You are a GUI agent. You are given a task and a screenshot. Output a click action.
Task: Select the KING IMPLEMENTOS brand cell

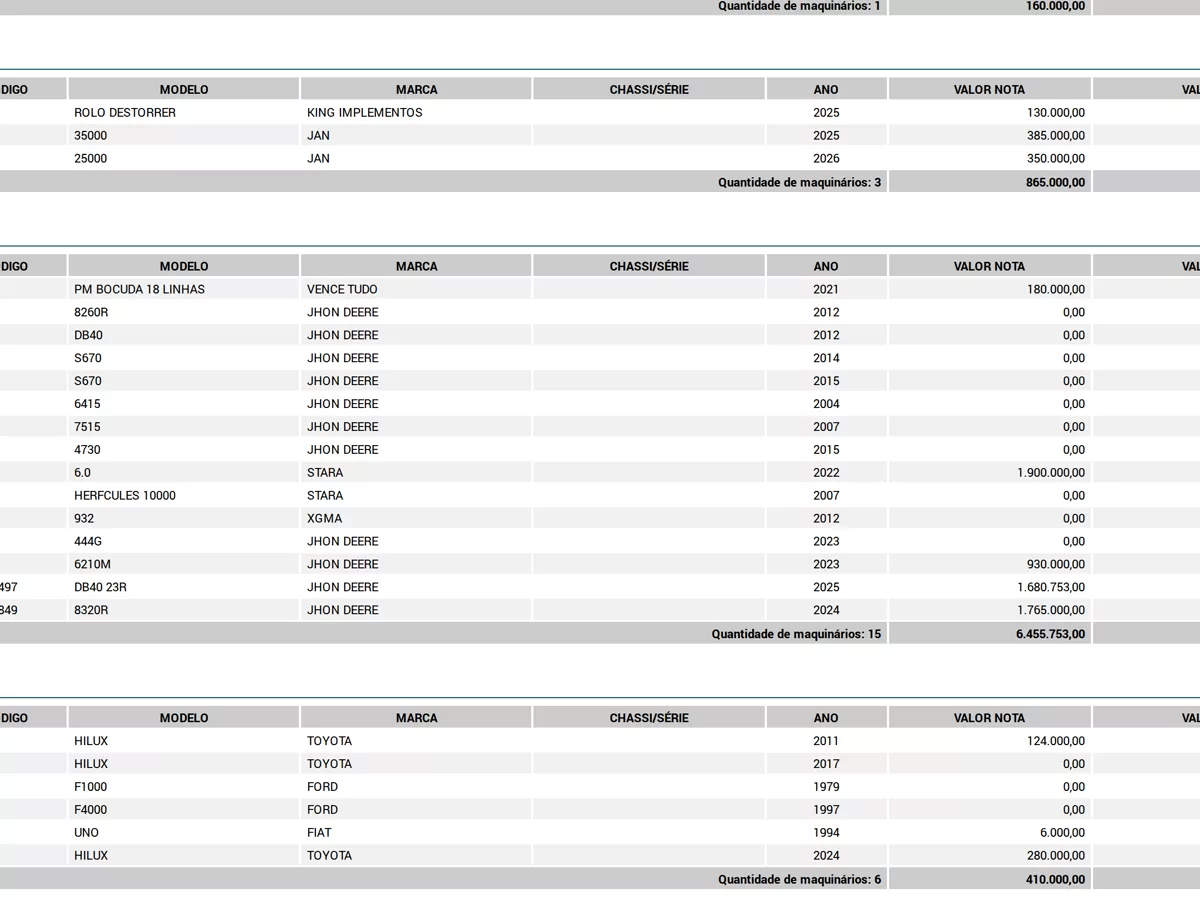point(416,113)
